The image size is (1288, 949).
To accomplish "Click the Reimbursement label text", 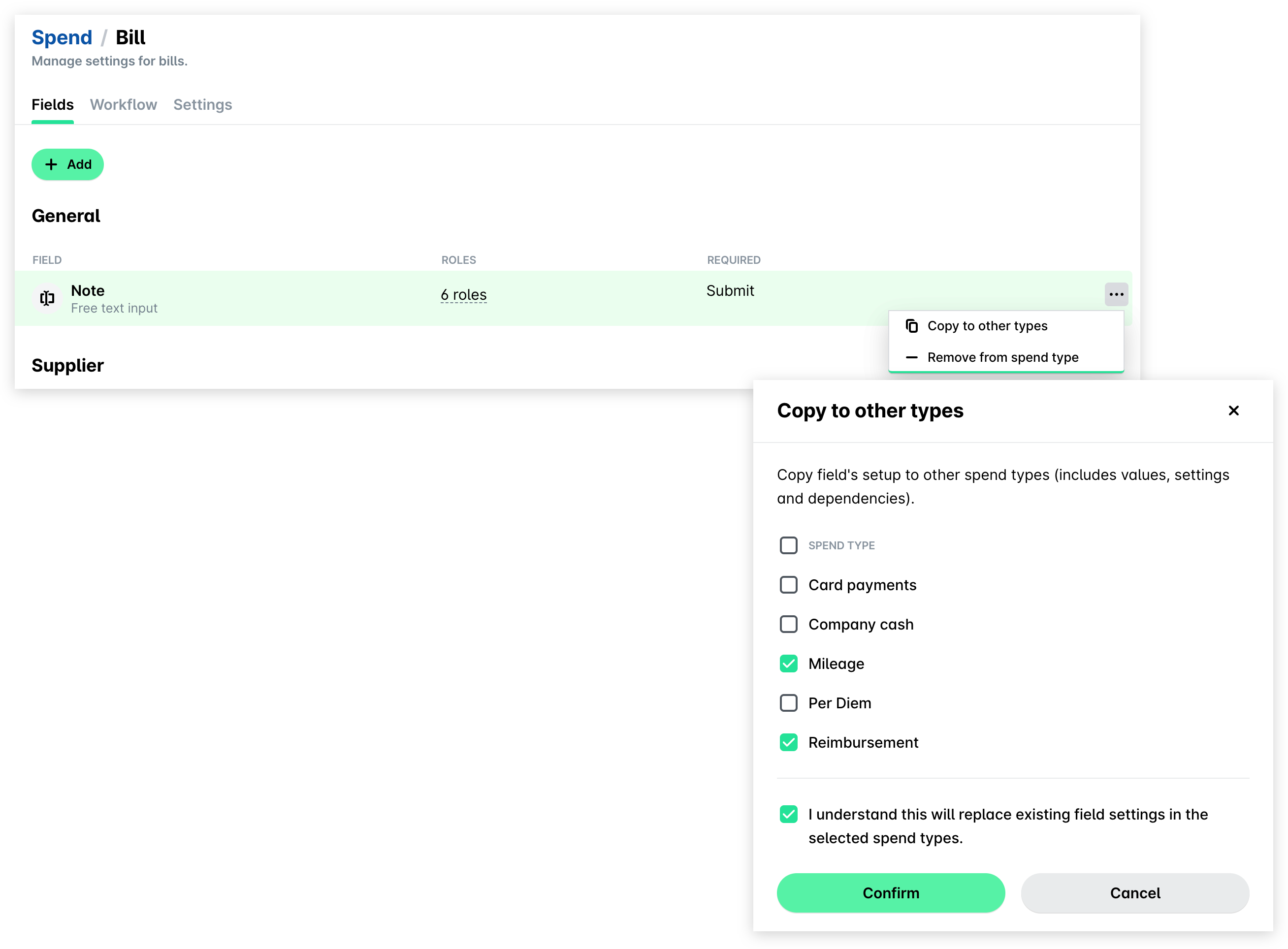I will [x=863, y=743].
